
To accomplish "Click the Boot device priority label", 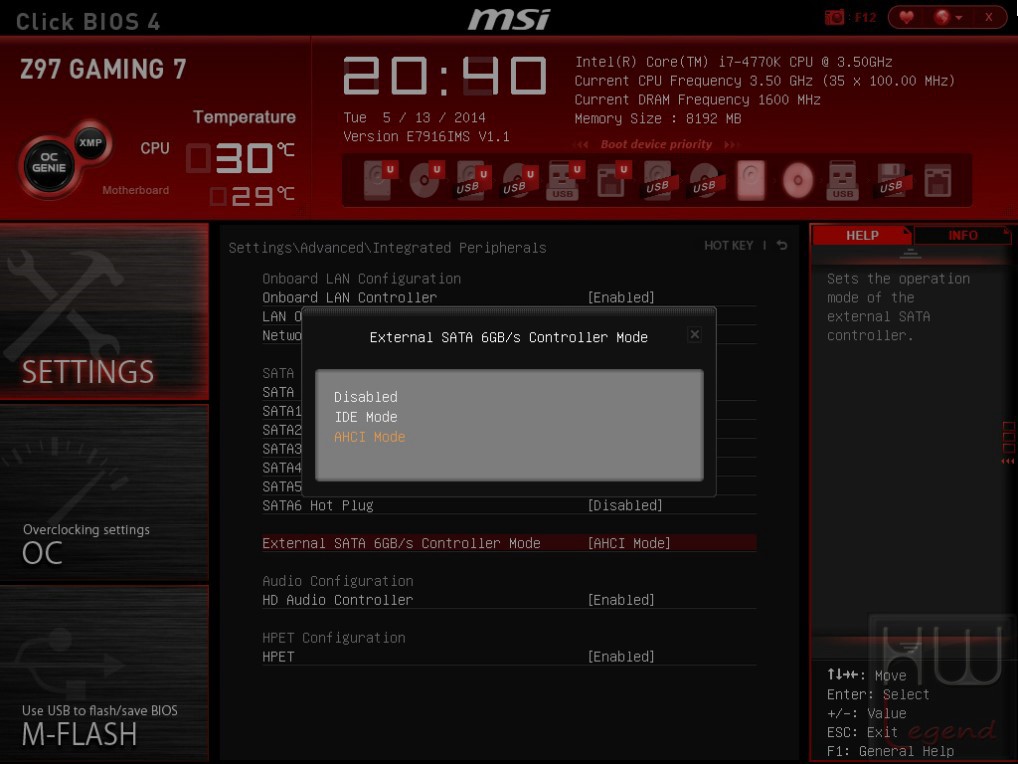I will click(656, 144).
